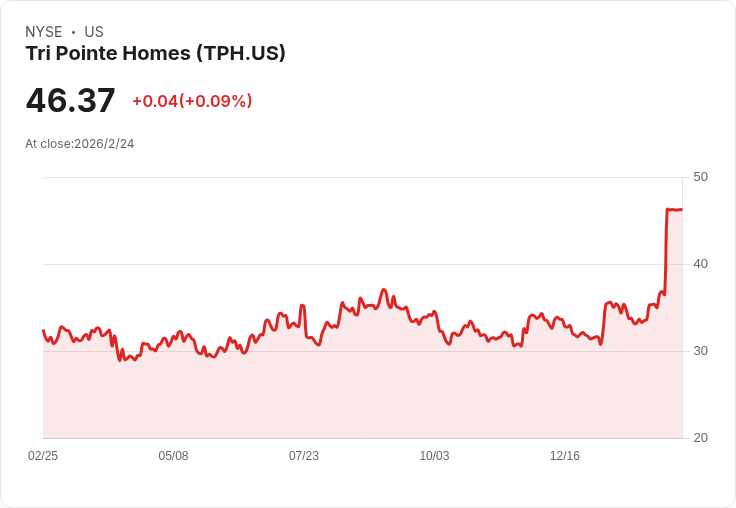The height and width of the screenshot is (508, 736).
Task: Click the US market label
Action: click(94, 32)
